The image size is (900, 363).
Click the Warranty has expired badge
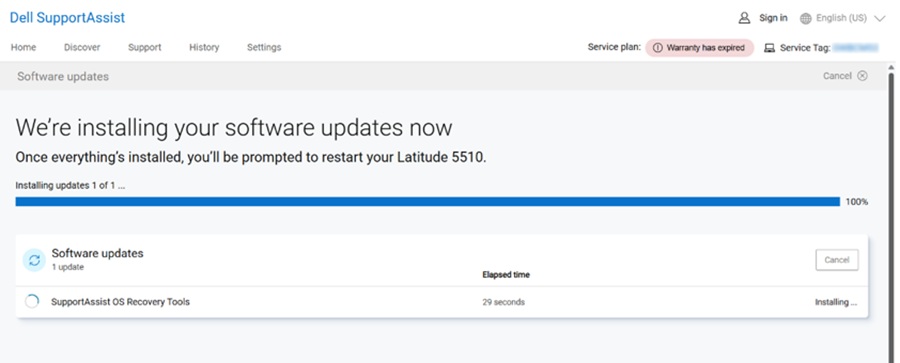coord(700,48)
